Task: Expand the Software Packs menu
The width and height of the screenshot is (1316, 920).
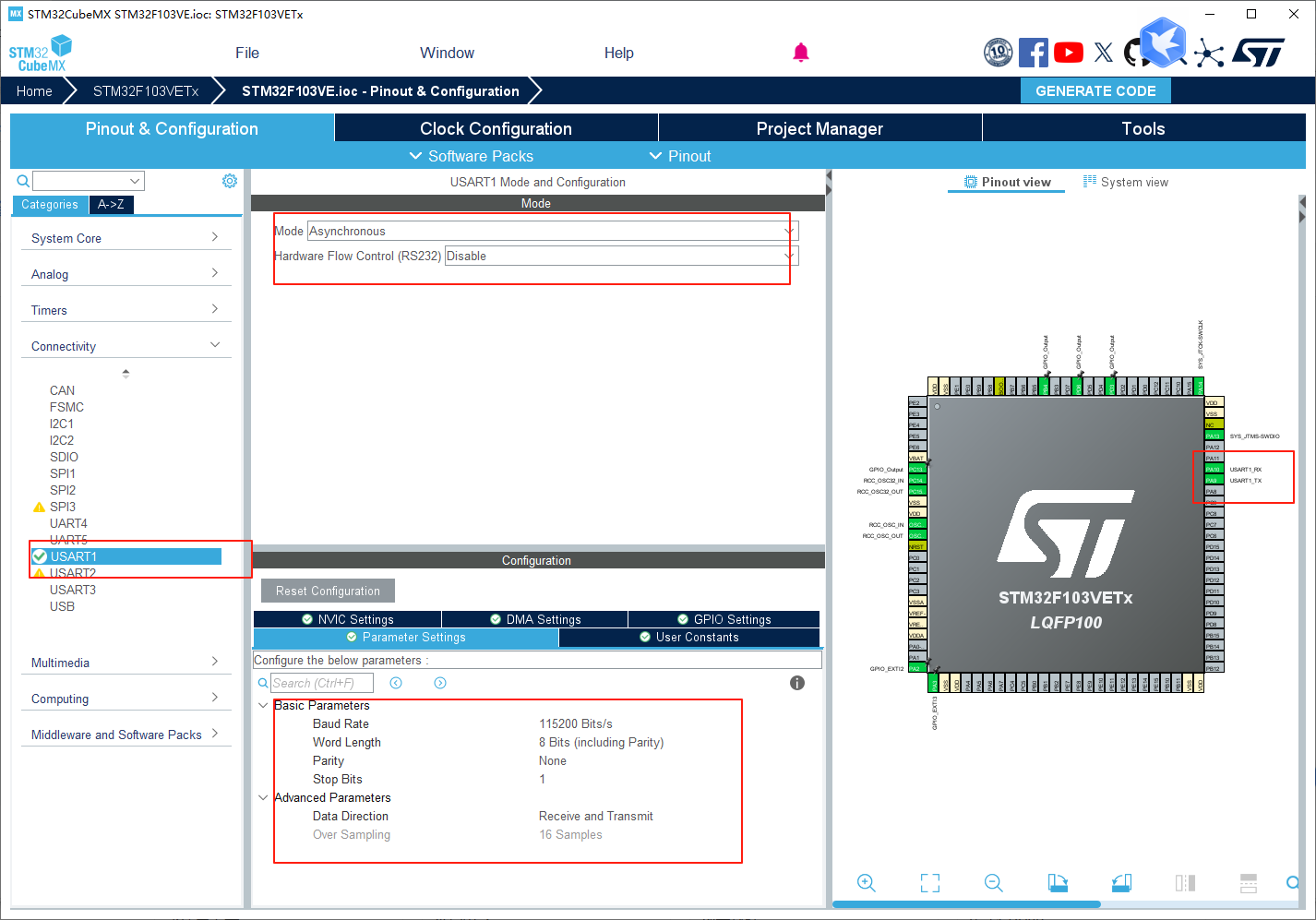Action: click(472, 156)
